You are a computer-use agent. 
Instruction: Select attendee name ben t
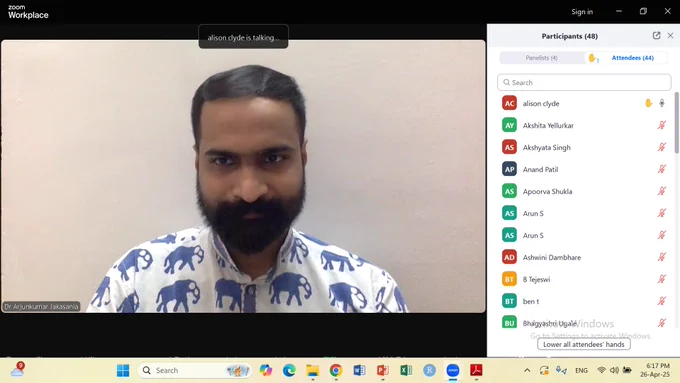click(531, 301)
